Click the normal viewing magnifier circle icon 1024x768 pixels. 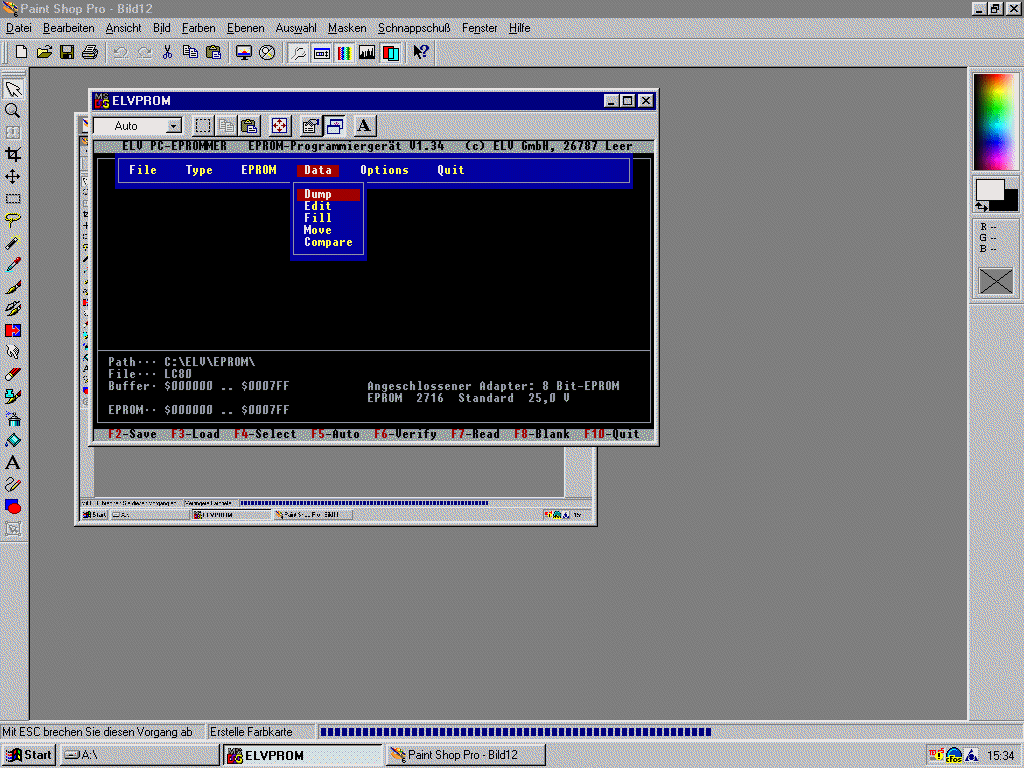pos(267,52)
